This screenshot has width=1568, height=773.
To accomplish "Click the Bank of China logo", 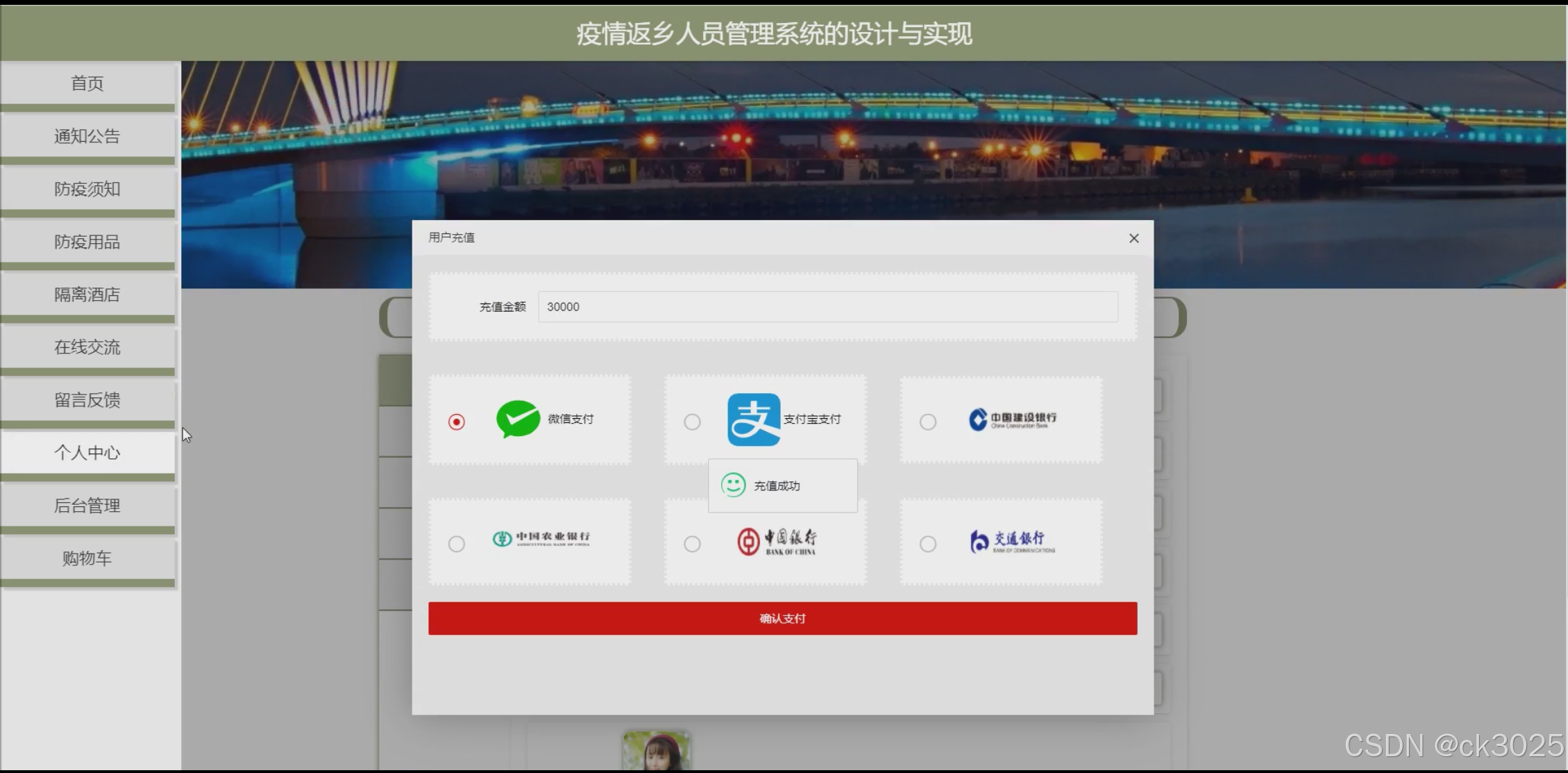I will coord(777,542).
